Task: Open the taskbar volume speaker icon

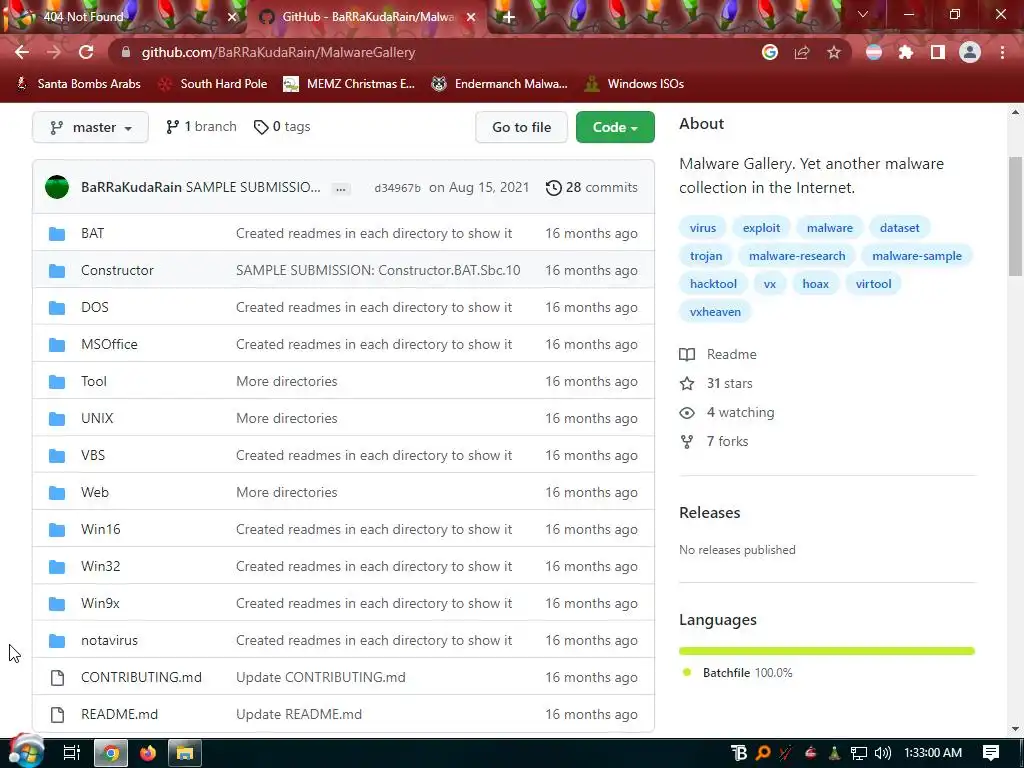Action: [883, 754]
